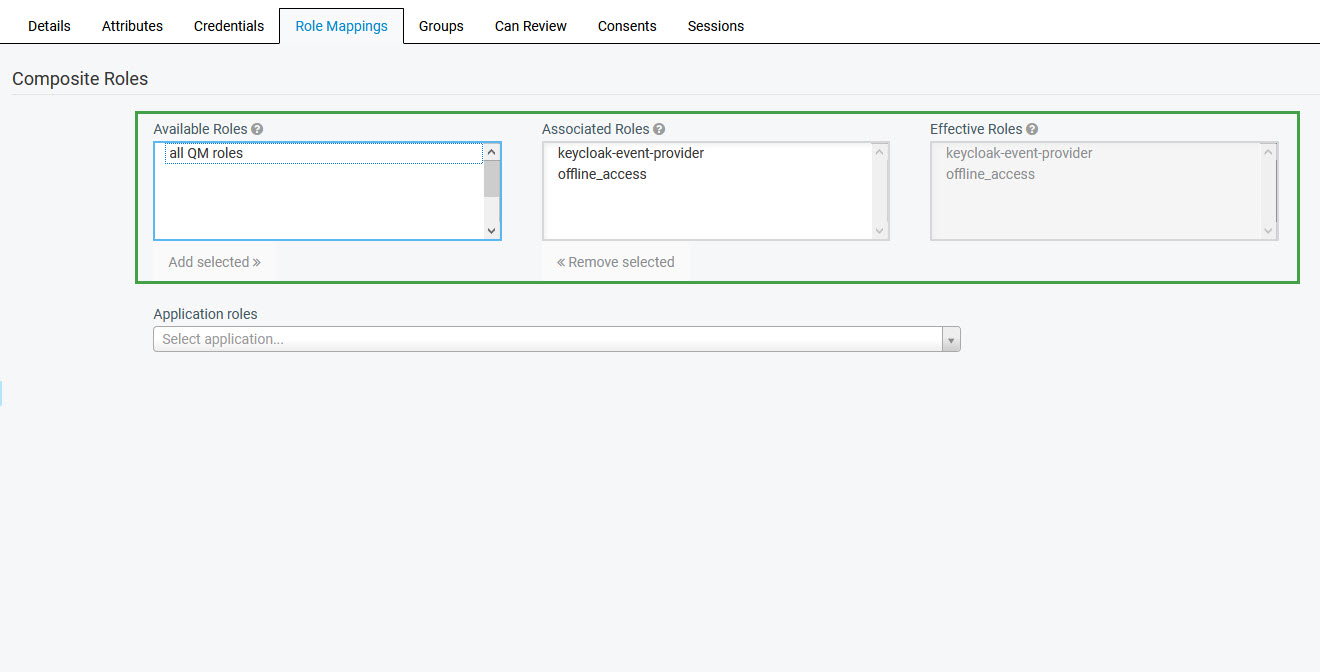Click Available Roles scrollbar down arrow
The height and width of the screenshot is (672, 1320).
[x=491, y=230]
